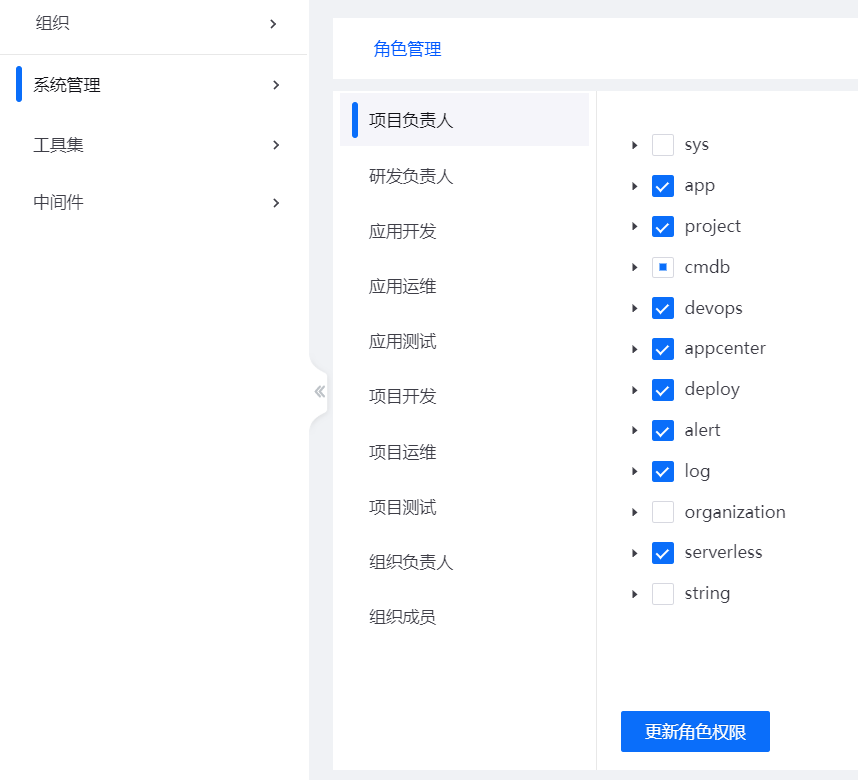Click the 系统管理 chevron arrow

pos(276,86)
